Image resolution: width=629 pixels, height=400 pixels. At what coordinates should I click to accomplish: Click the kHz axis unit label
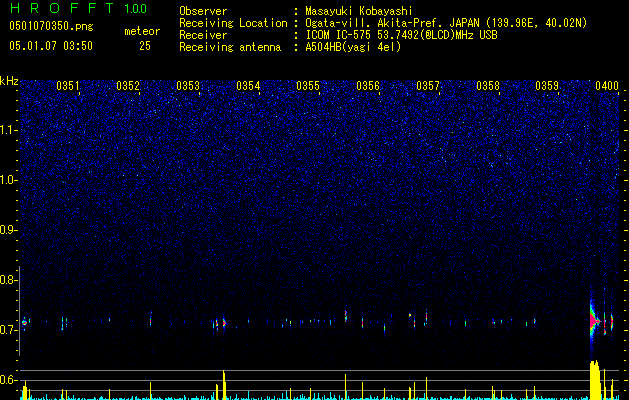9,81
